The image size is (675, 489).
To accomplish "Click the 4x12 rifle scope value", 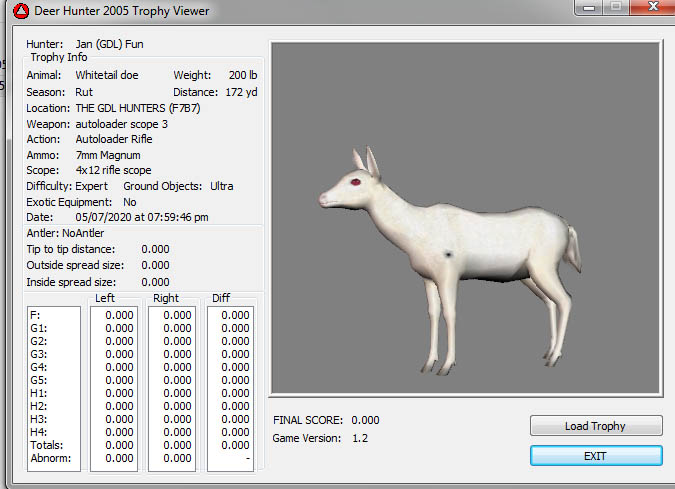I will click(113, 170).
